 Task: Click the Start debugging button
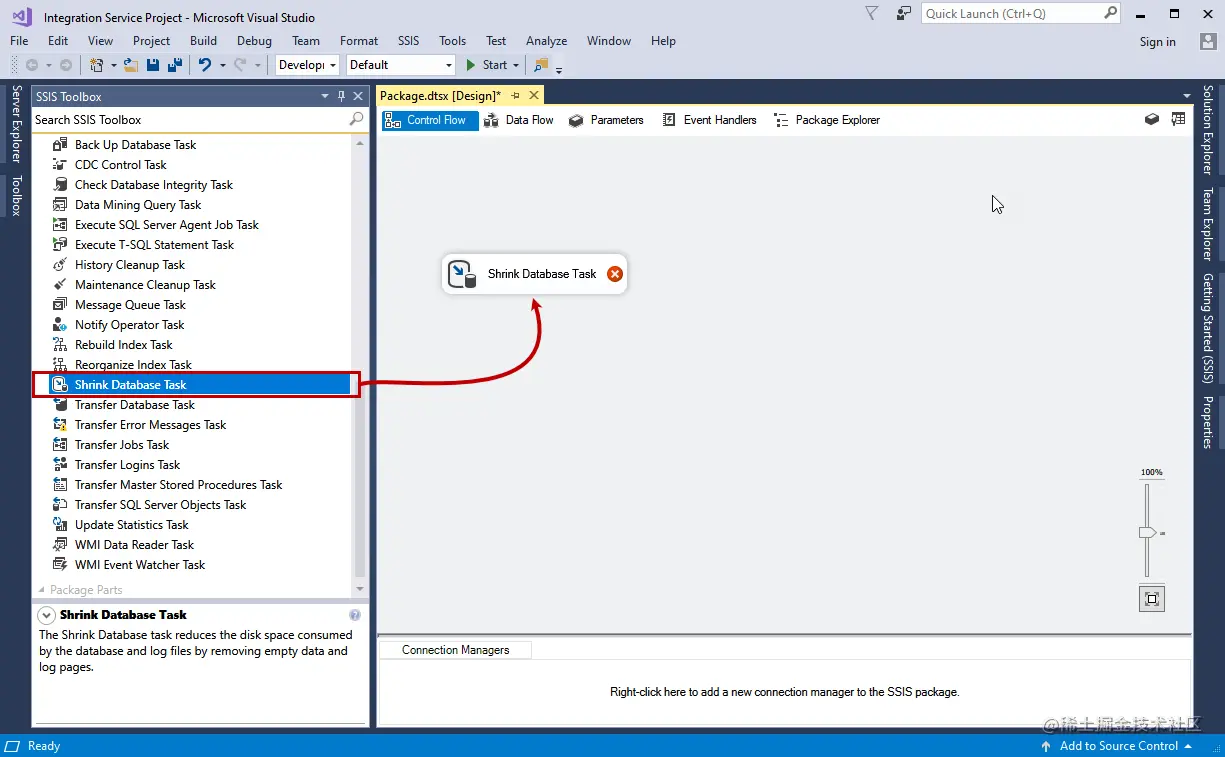click(486, 65)
